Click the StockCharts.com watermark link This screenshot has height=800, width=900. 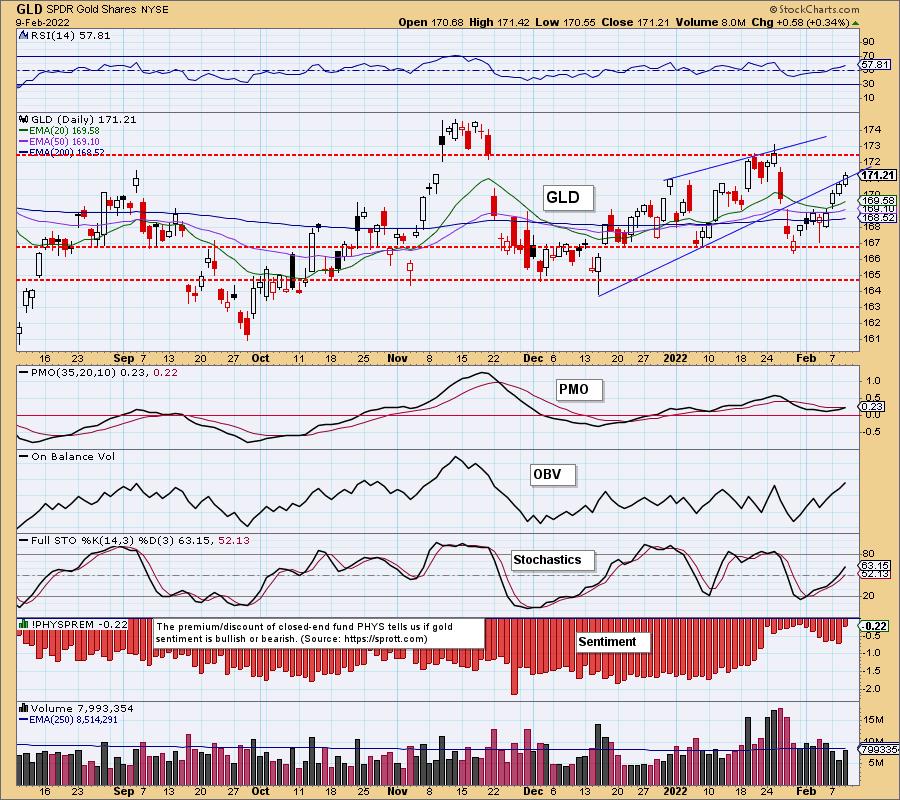point(814,9)
